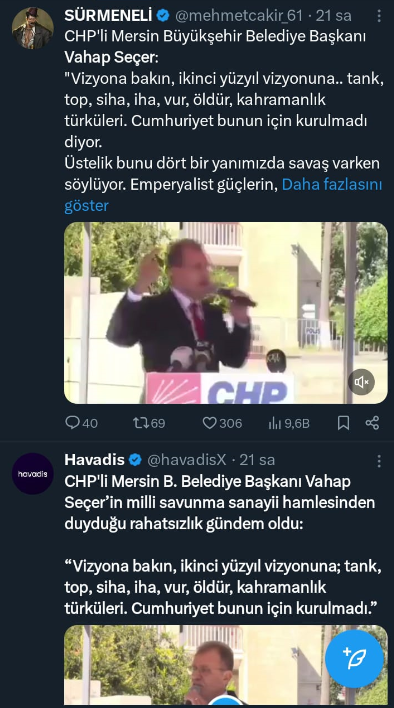Share the SÜRMENELİ tweet
The height and width of the screenshot is (708, 394).
[x=372, y=423]
